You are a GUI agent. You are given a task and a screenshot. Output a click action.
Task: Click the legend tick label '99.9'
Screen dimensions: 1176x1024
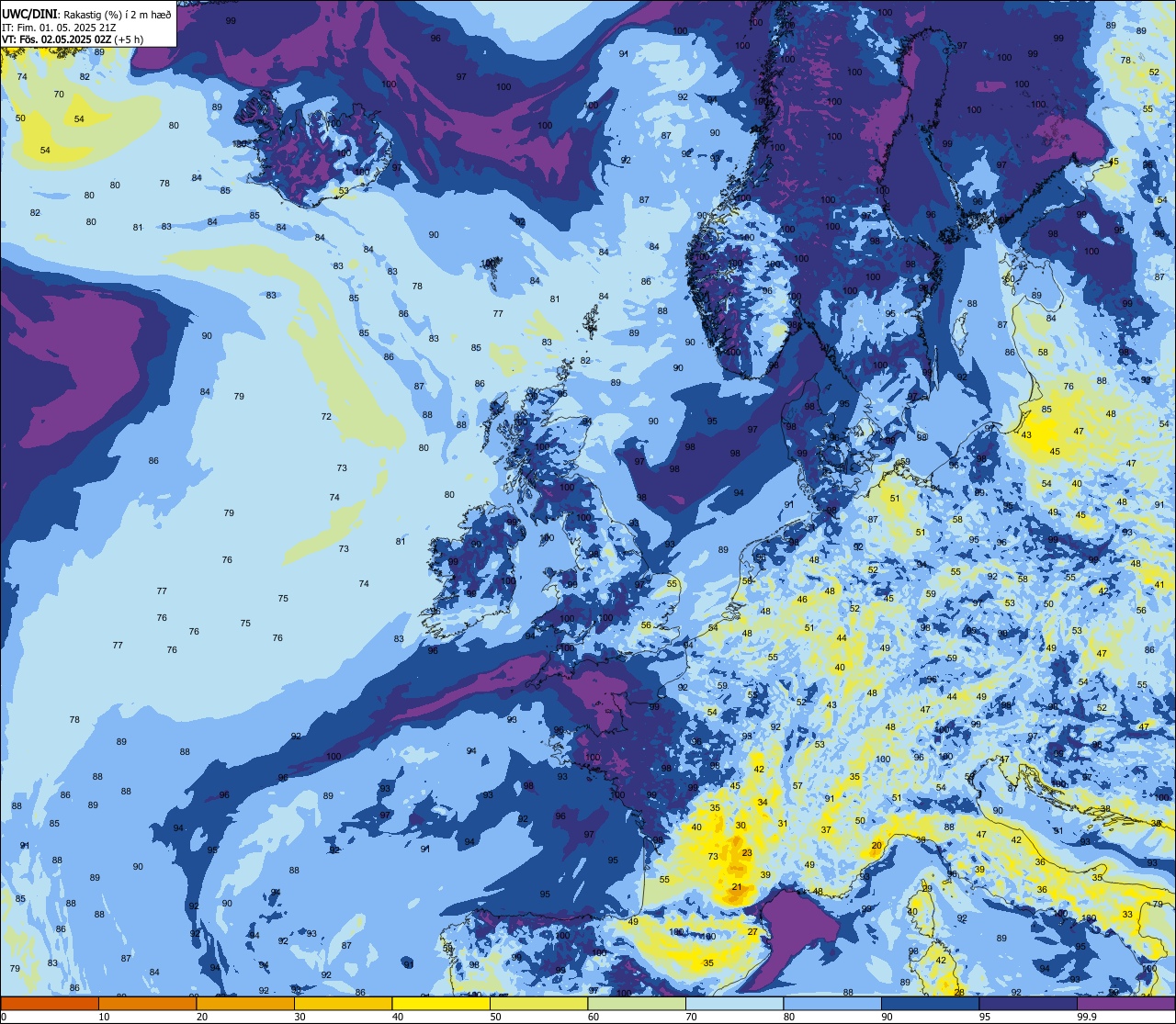pos(1087,1017)
